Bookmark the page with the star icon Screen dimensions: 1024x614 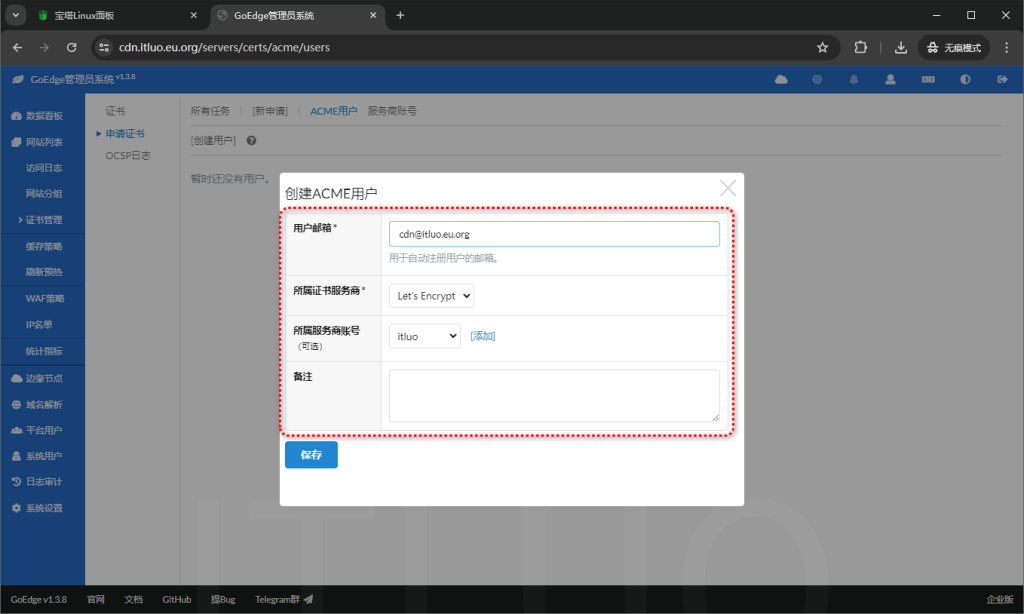coord(822,47)
